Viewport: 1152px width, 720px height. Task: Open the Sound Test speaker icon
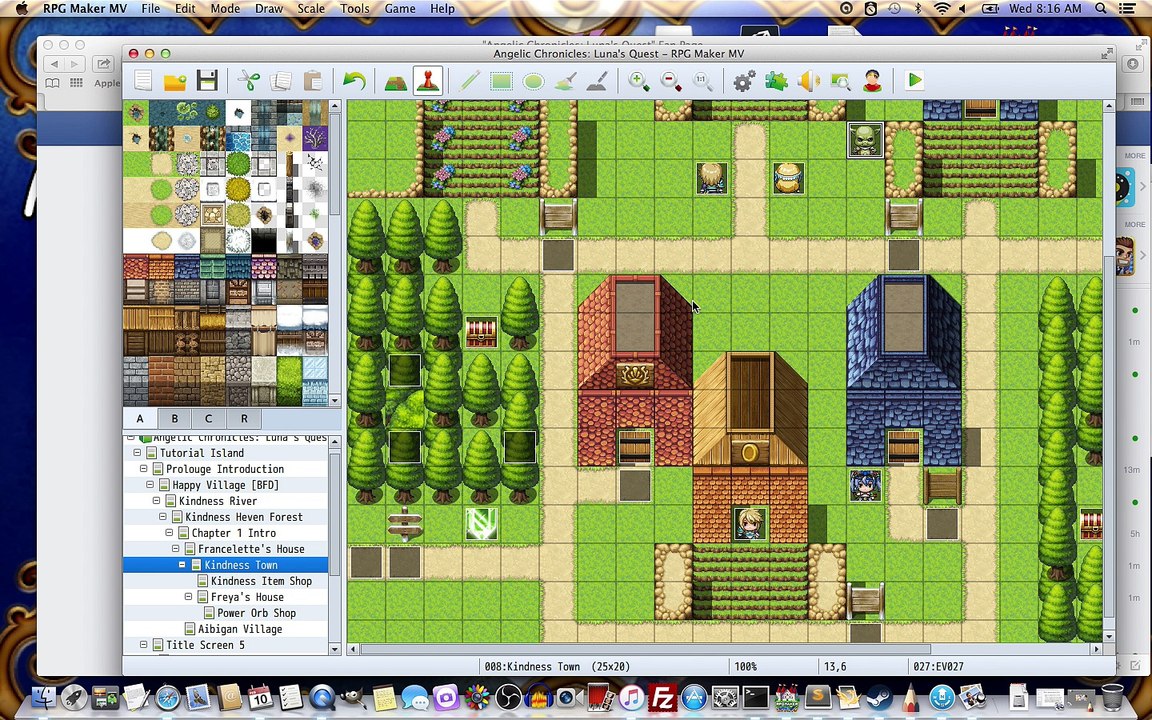[x=808, y=80]
